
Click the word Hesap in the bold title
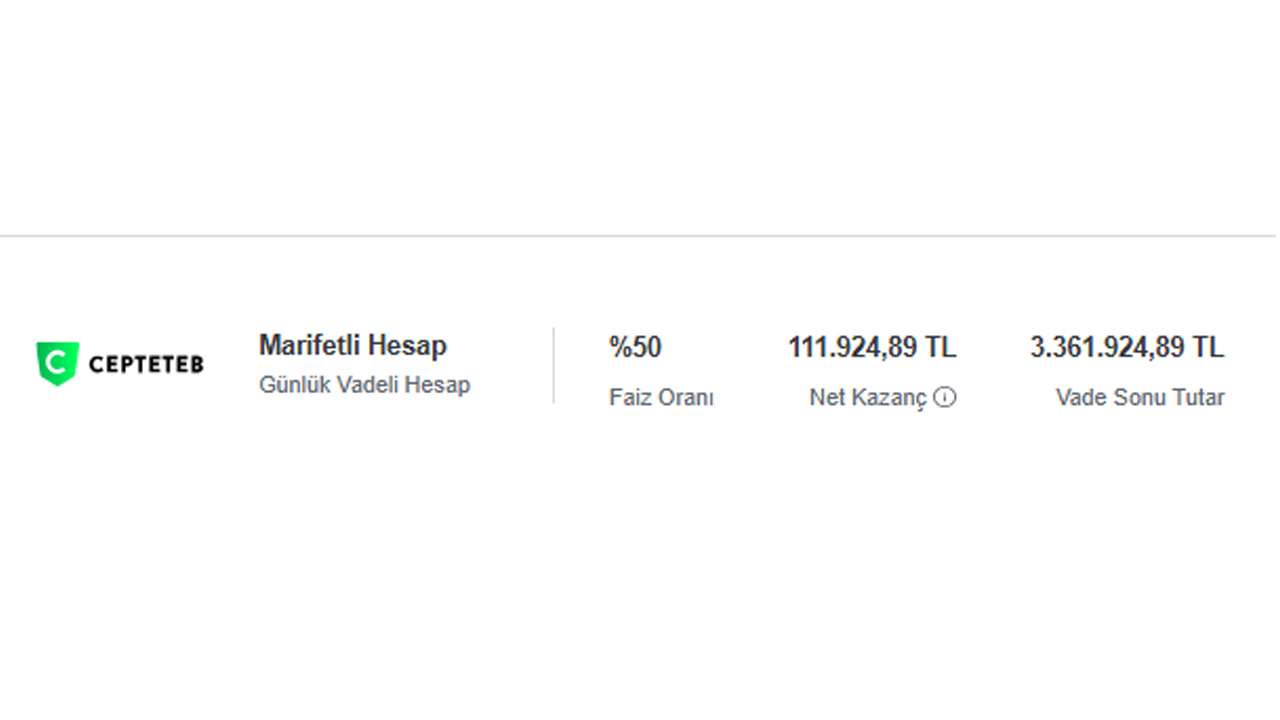[408, 346]
